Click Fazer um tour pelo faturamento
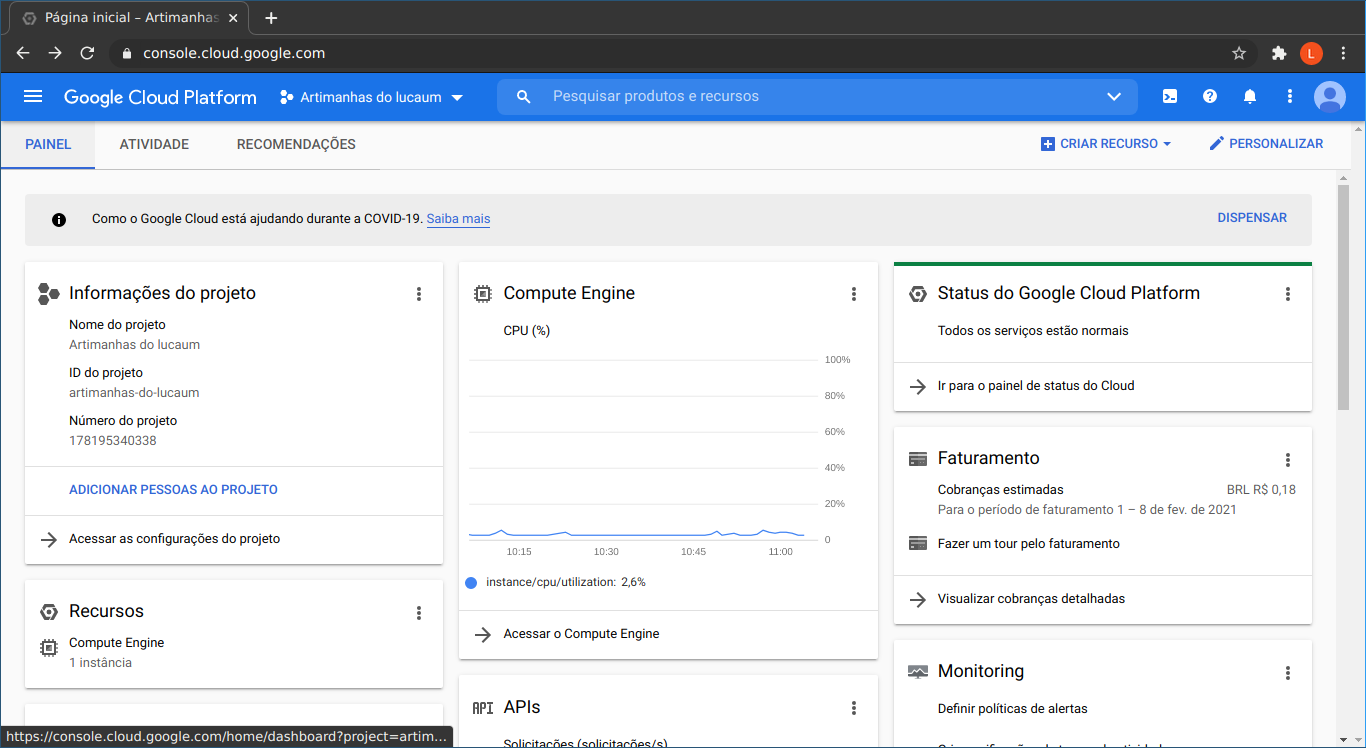 pyautogui.click(x=1028, y=544)
